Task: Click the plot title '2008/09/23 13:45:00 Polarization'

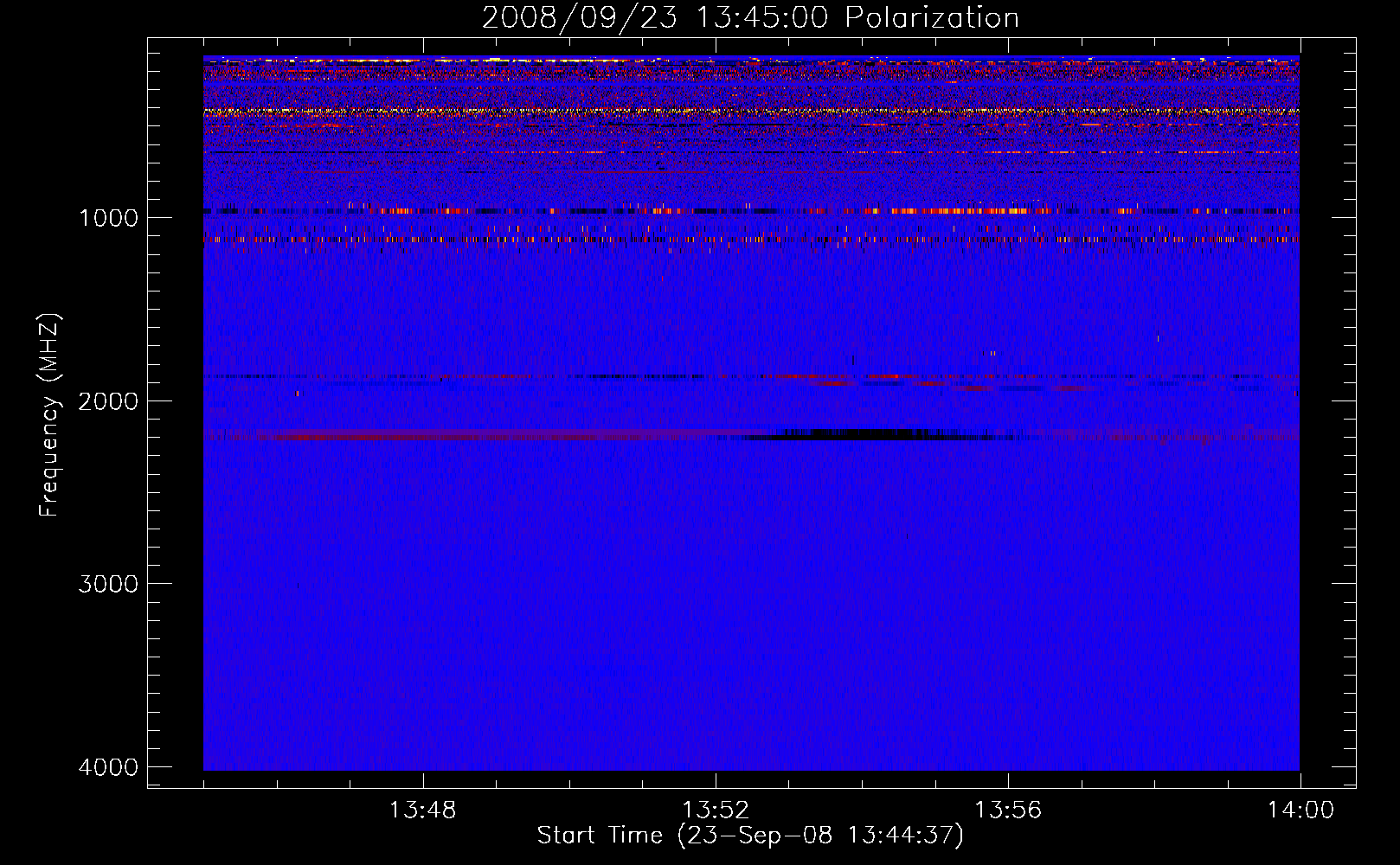Action: tap(750, 17)
